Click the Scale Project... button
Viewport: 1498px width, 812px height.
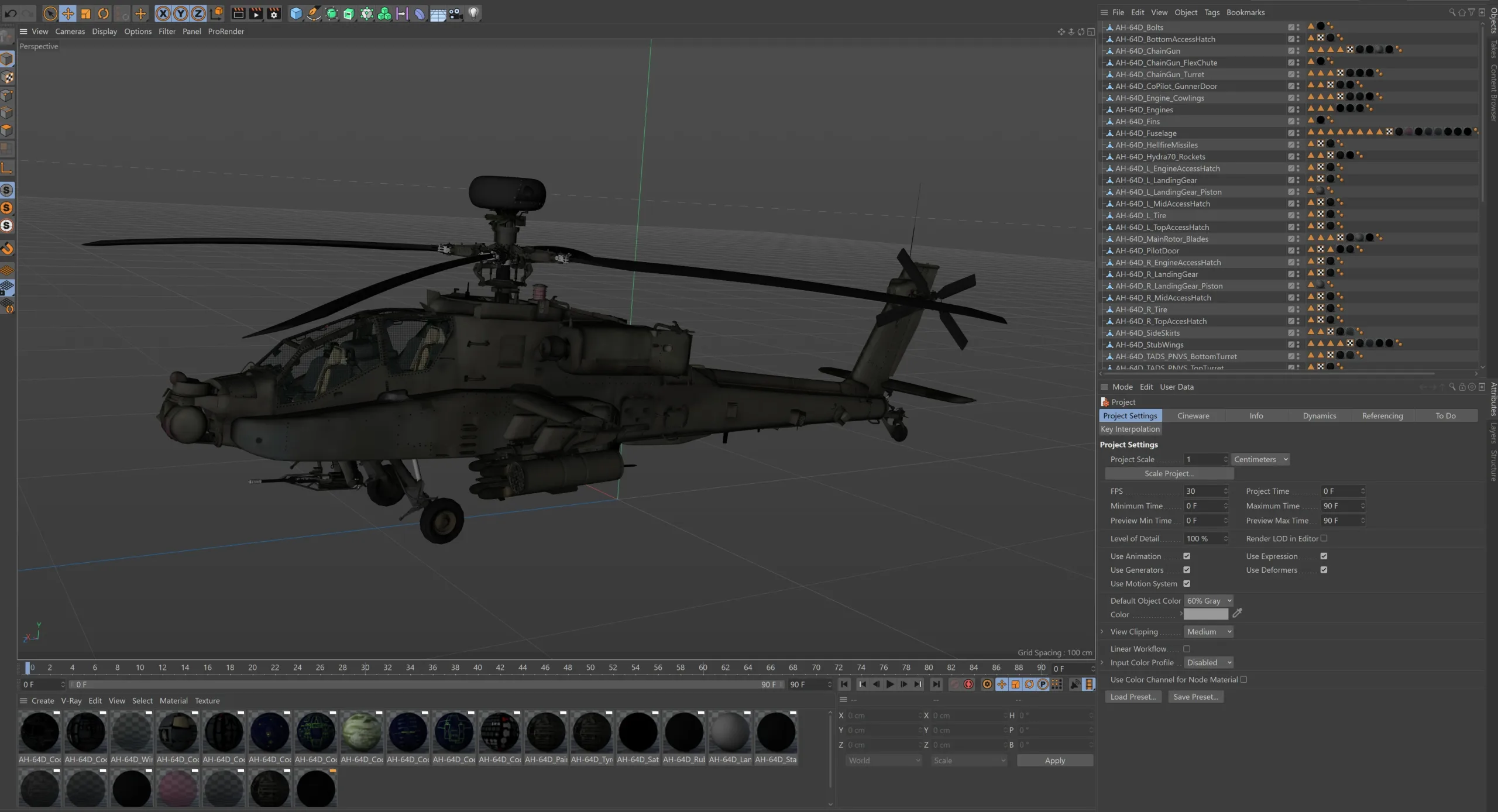[1169, 474]
